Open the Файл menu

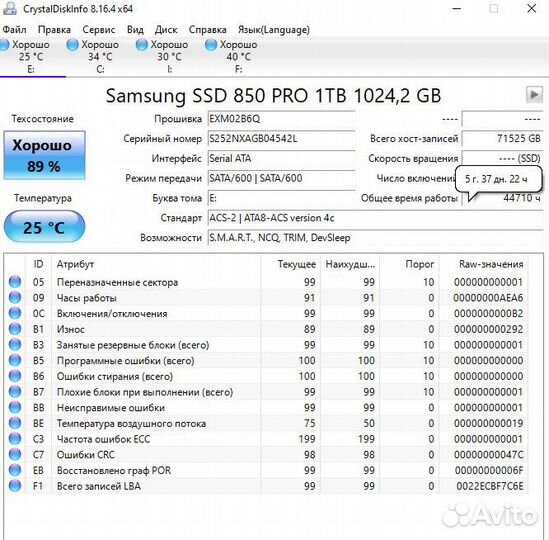point(14,30)
